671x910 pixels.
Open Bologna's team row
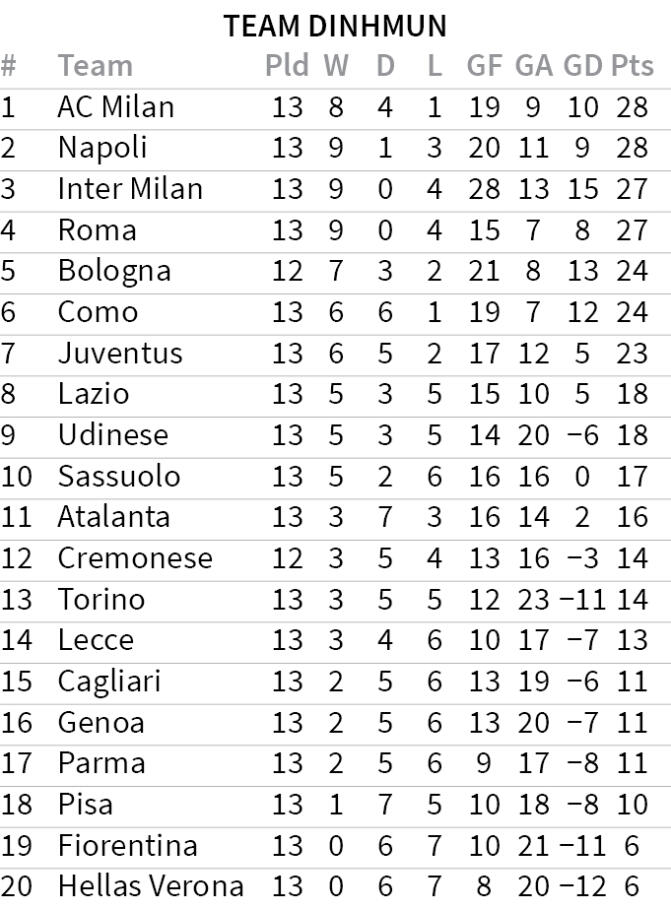click(114, 271)
